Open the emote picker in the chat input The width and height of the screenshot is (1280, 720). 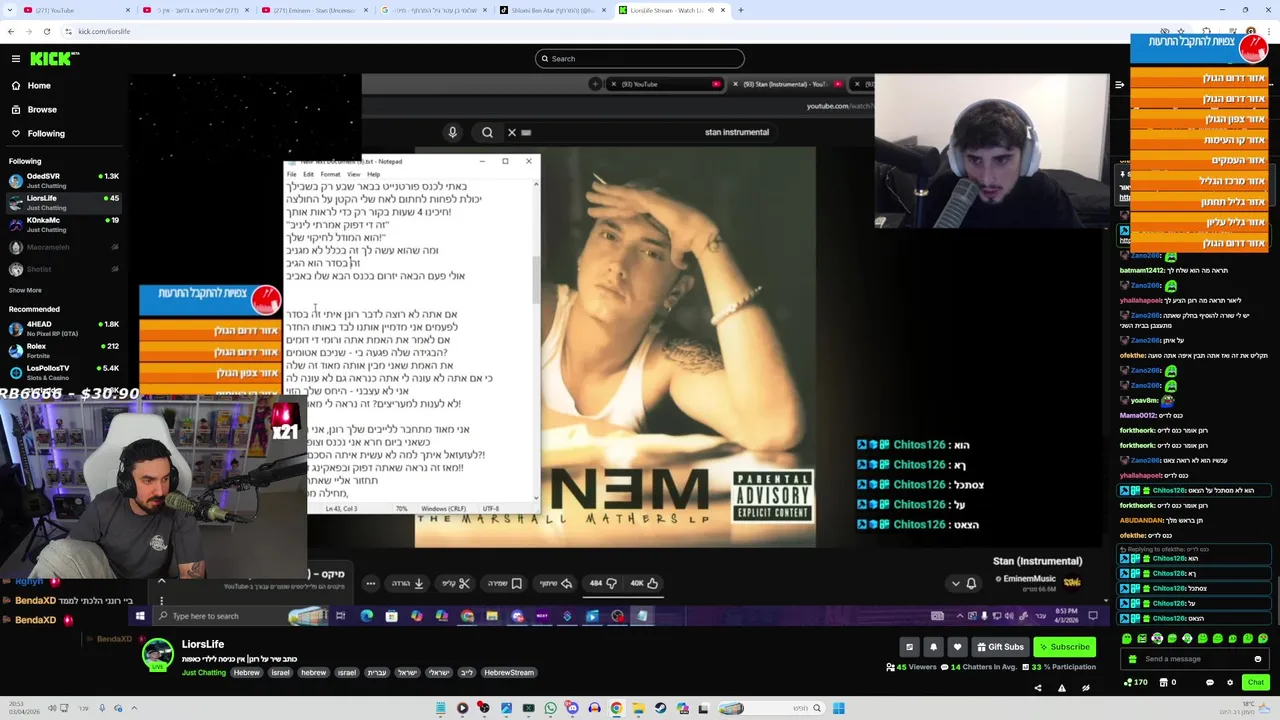point(1257,659)
